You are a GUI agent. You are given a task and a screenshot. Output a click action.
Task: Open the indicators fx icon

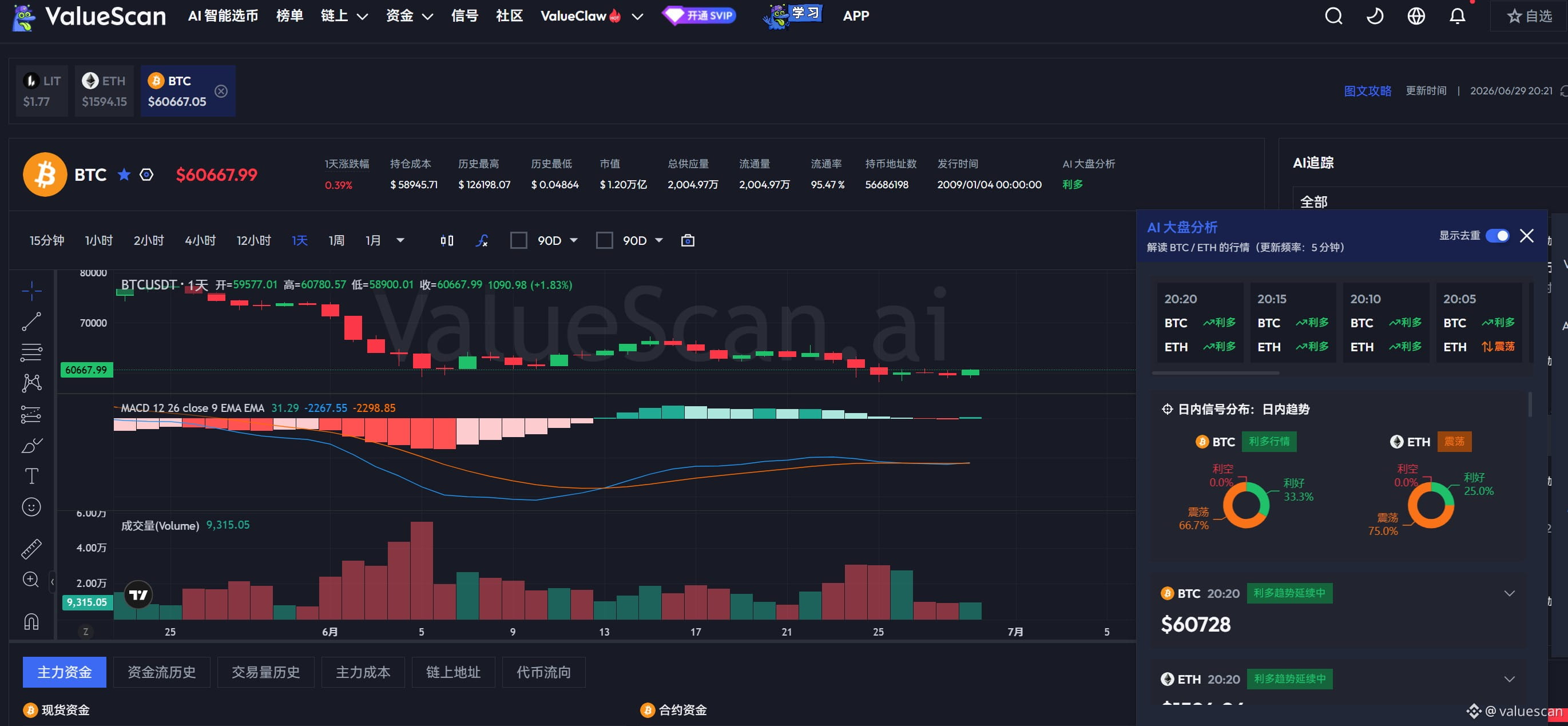[x=482, y=240]
